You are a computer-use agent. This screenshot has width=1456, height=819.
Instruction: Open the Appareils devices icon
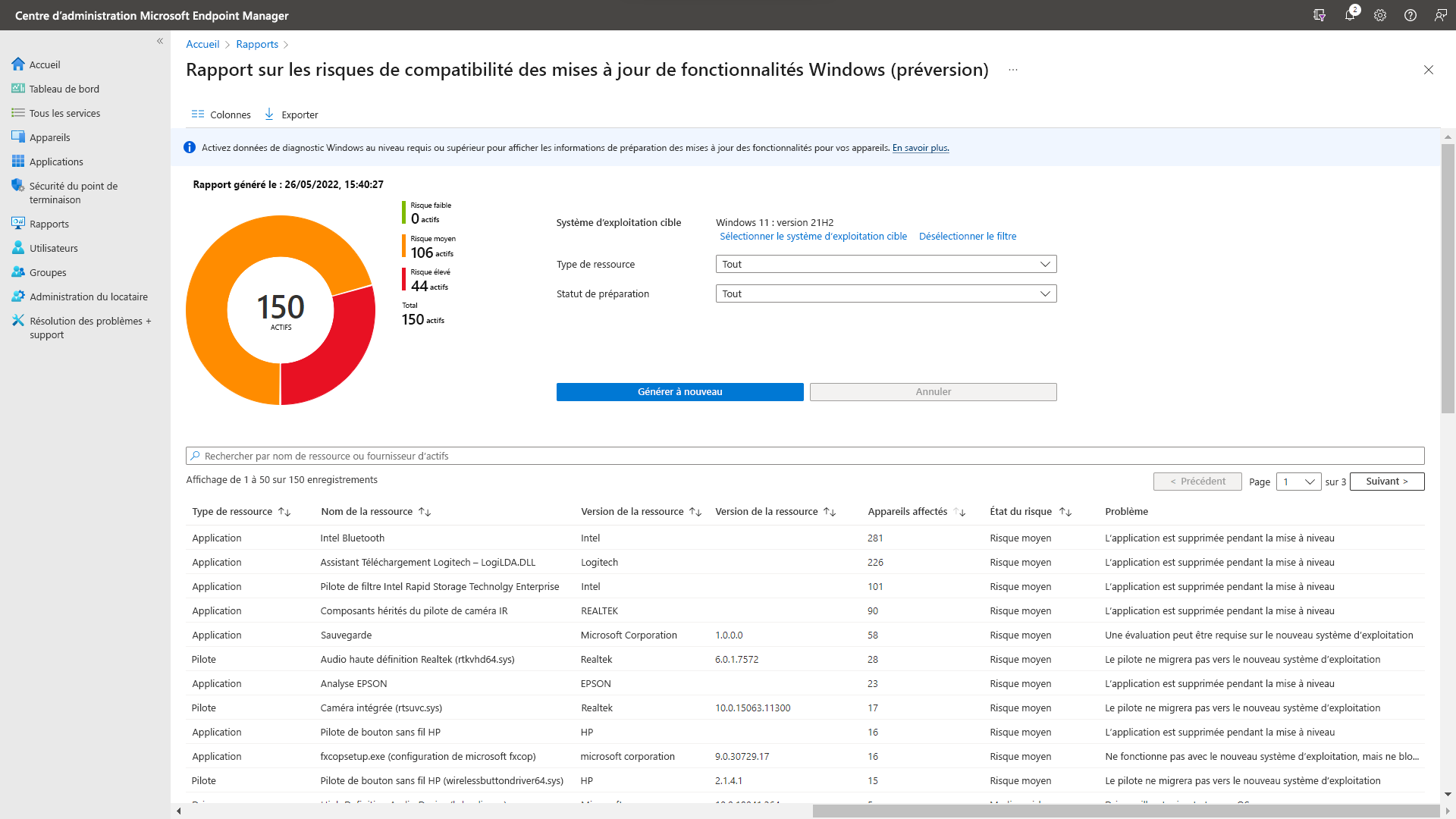18,137
